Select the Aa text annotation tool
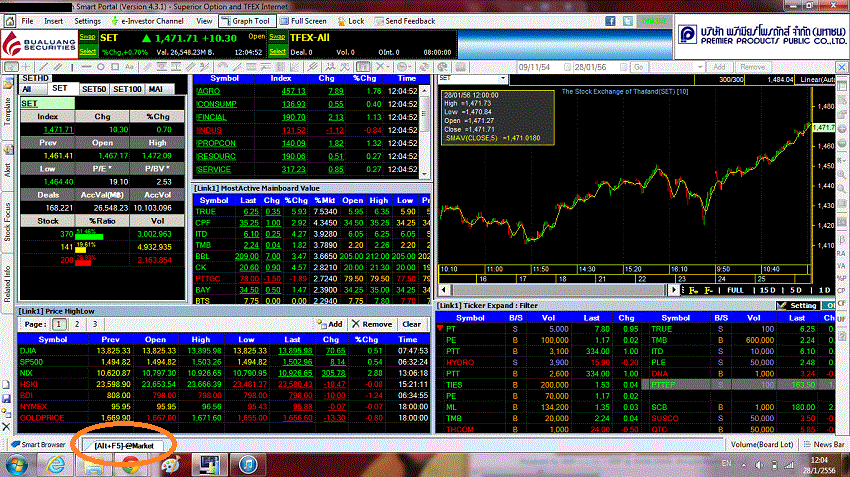This screenshot has height=477, width=850. (129, 67)
